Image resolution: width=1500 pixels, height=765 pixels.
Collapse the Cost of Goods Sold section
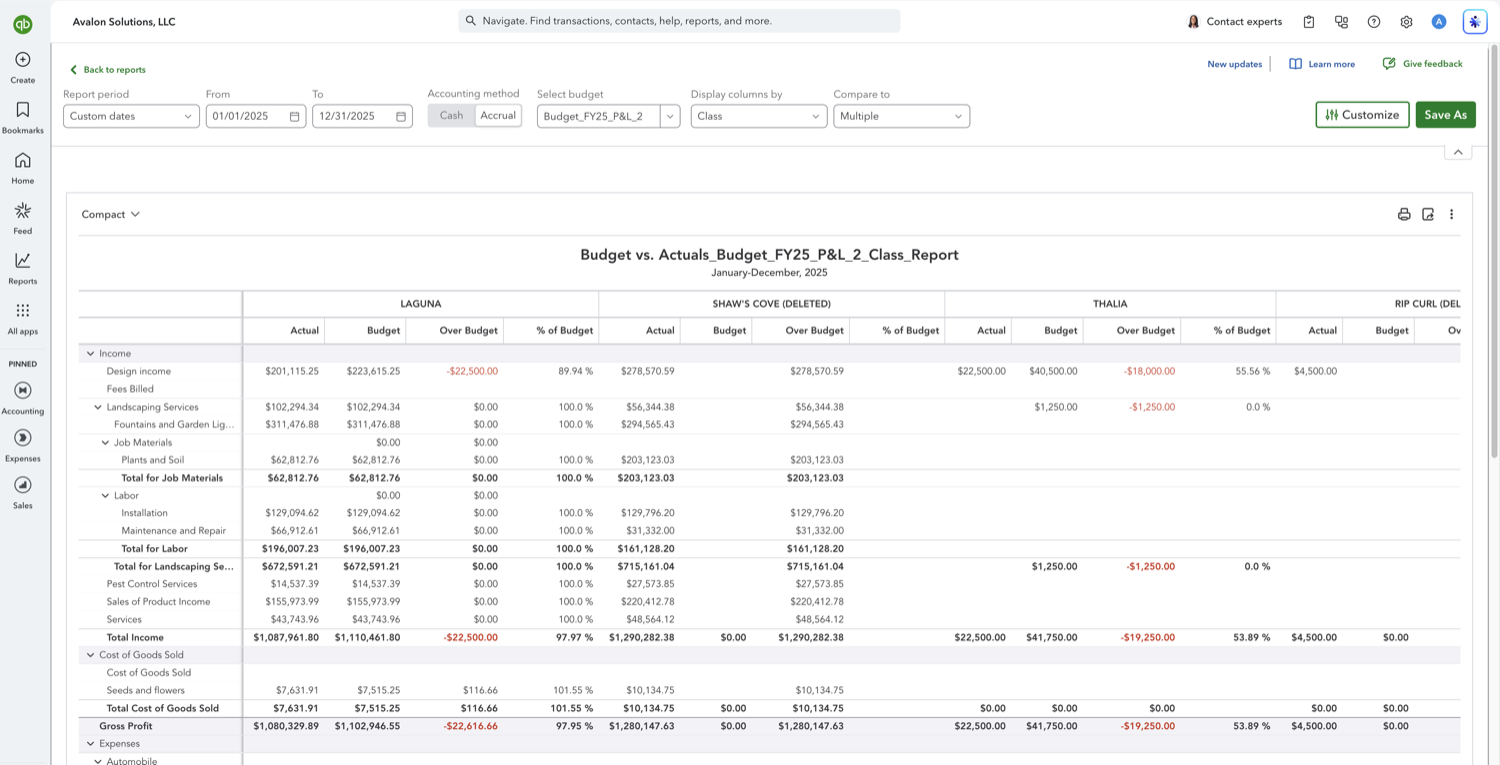90,655
